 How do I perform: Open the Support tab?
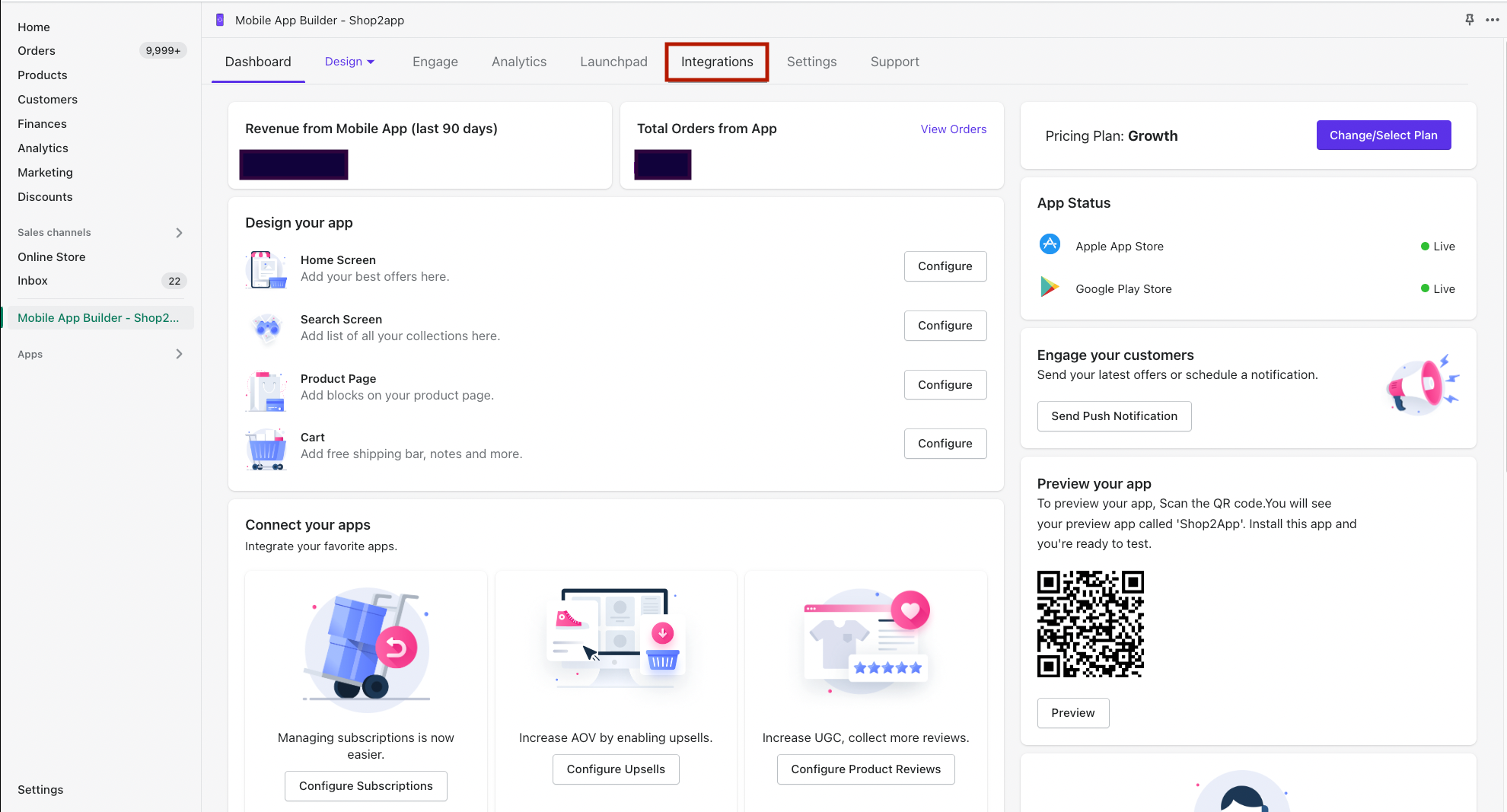895,62
